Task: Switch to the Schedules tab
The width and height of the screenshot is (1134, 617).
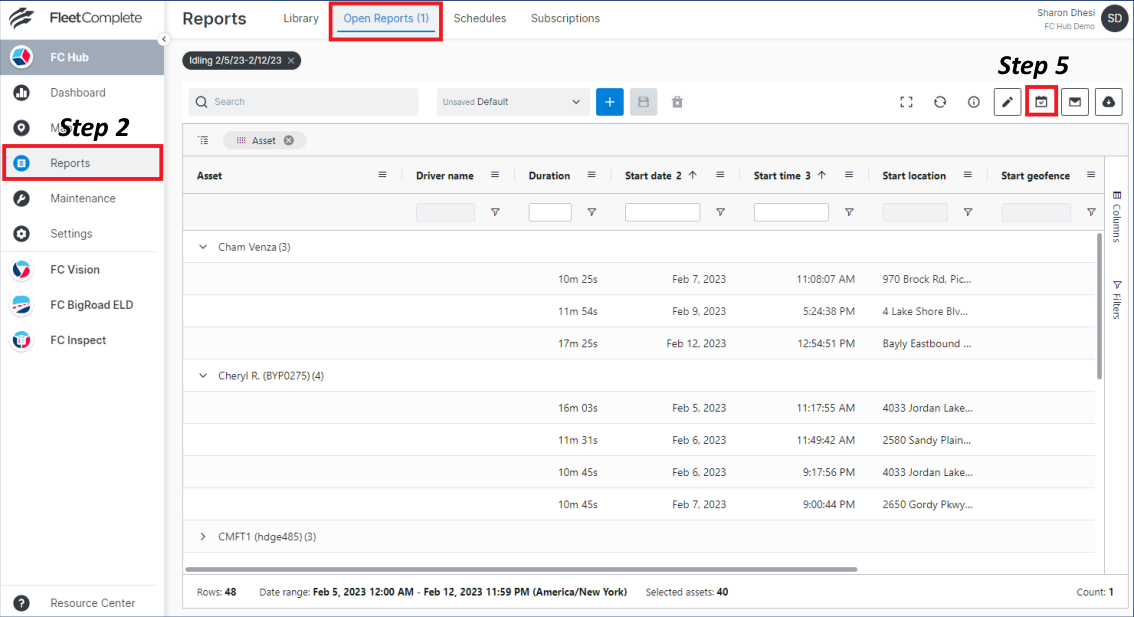Action: click(479, 18)
